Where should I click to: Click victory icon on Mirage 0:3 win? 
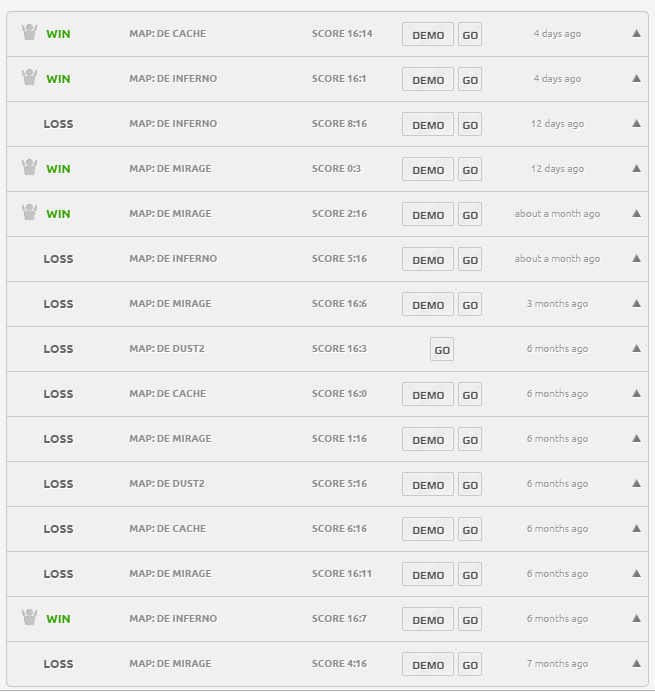coord(29,167)
